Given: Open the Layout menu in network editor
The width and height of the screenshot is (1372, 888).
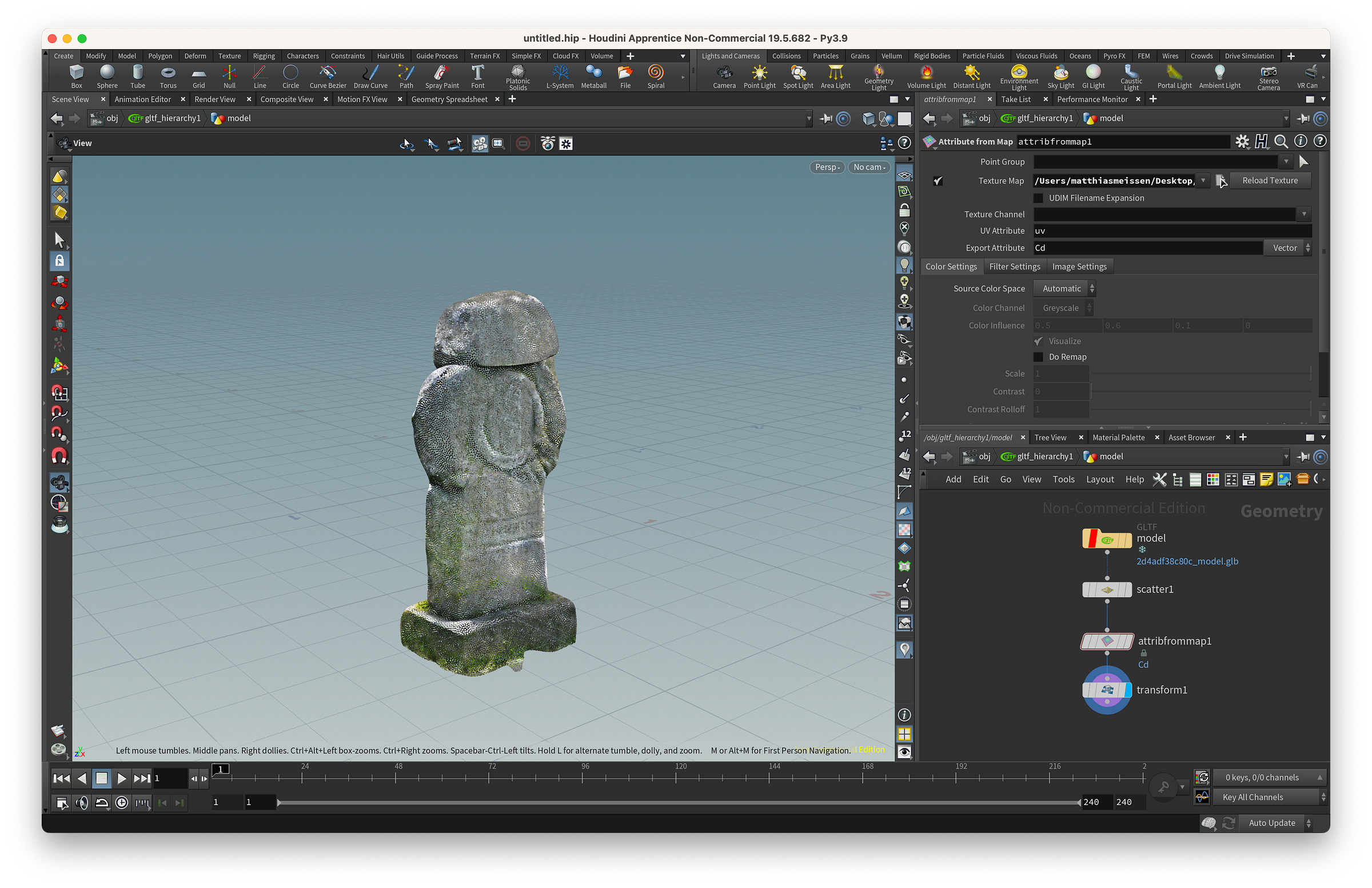Looking at the screenshot, I should click(1099, 479).
